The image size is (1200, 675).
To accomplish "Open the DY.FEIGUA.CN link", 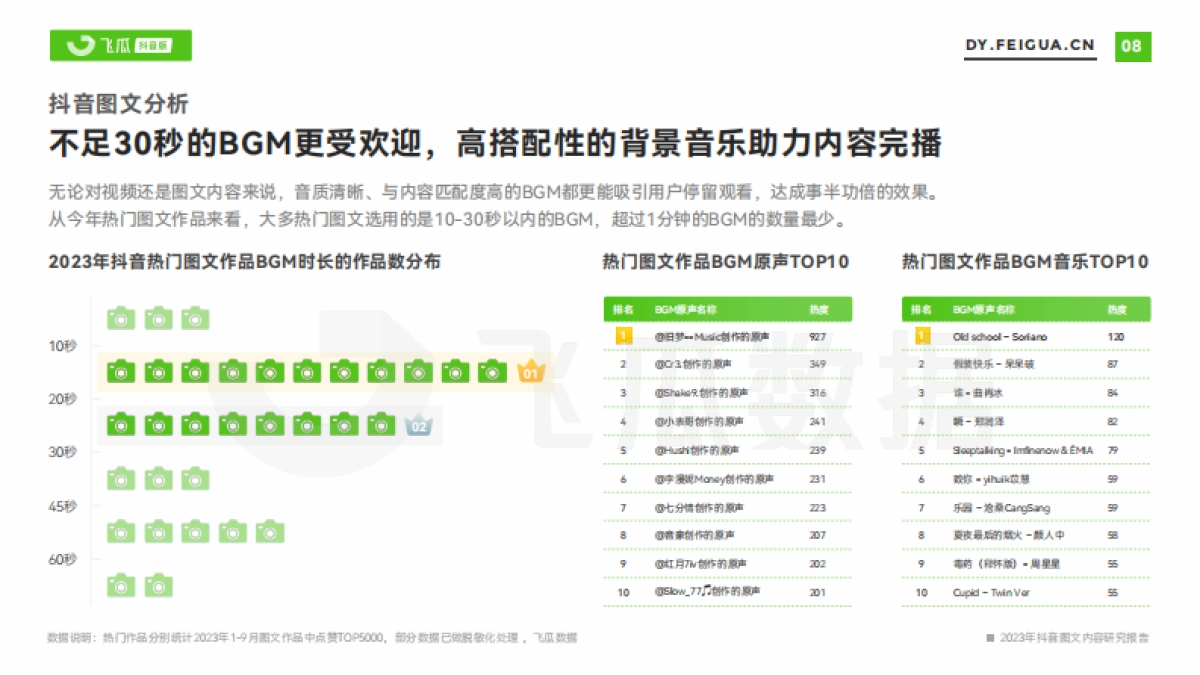I will click(x=1031, y=44).
